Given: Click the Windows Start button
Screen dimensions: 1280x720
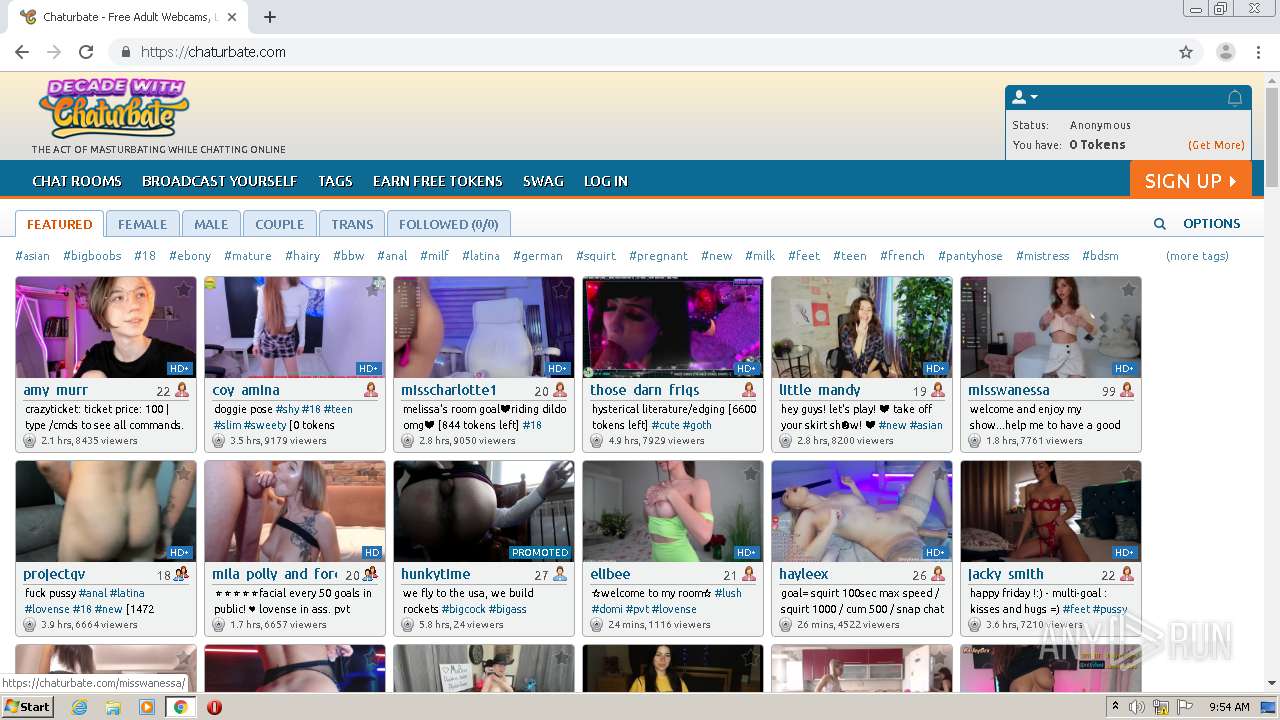Looking at the screenshot, I should [x=28, y=707].
